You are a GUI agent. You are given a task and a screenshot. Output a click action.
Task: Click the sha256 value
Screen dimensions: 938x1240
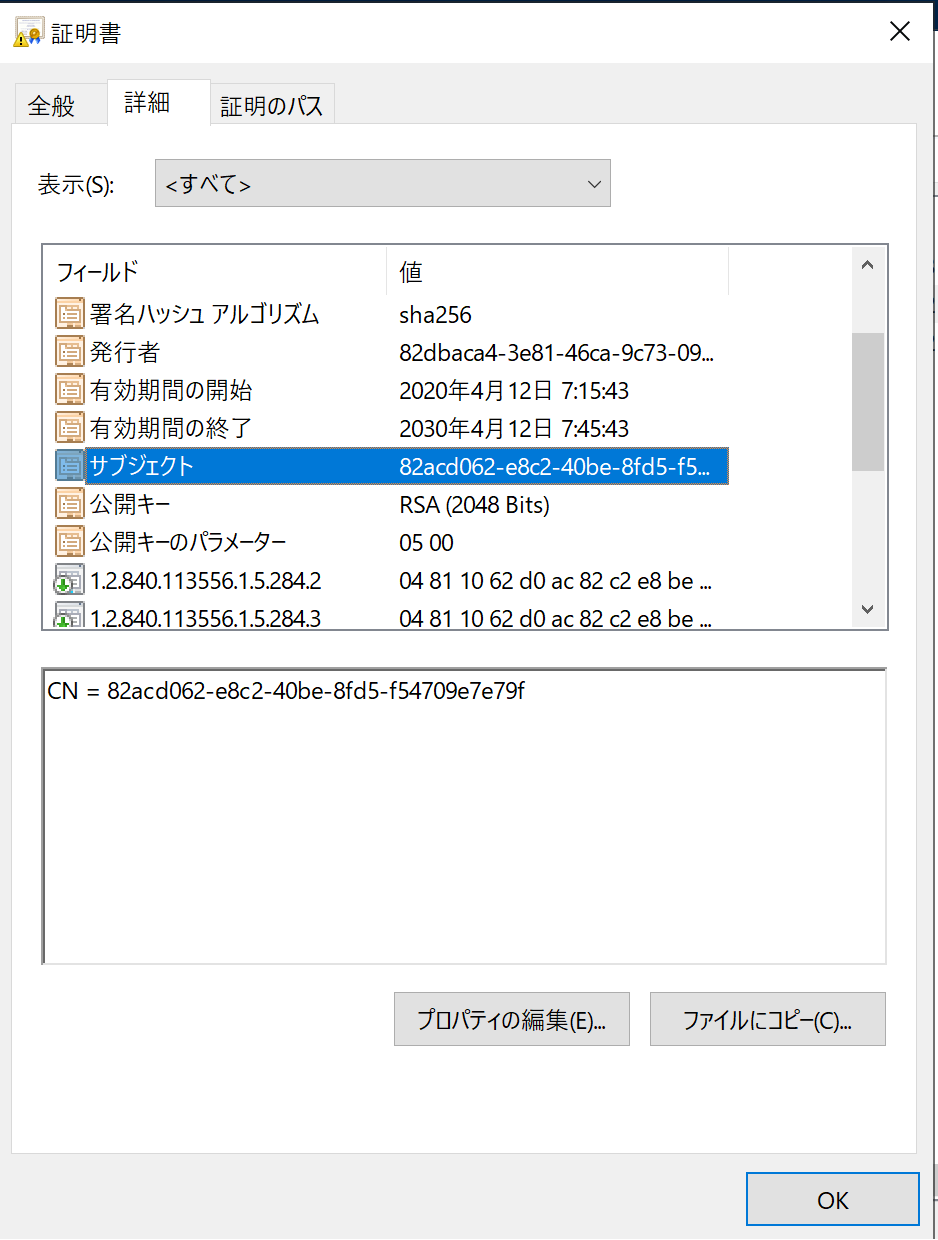(435, 315)
